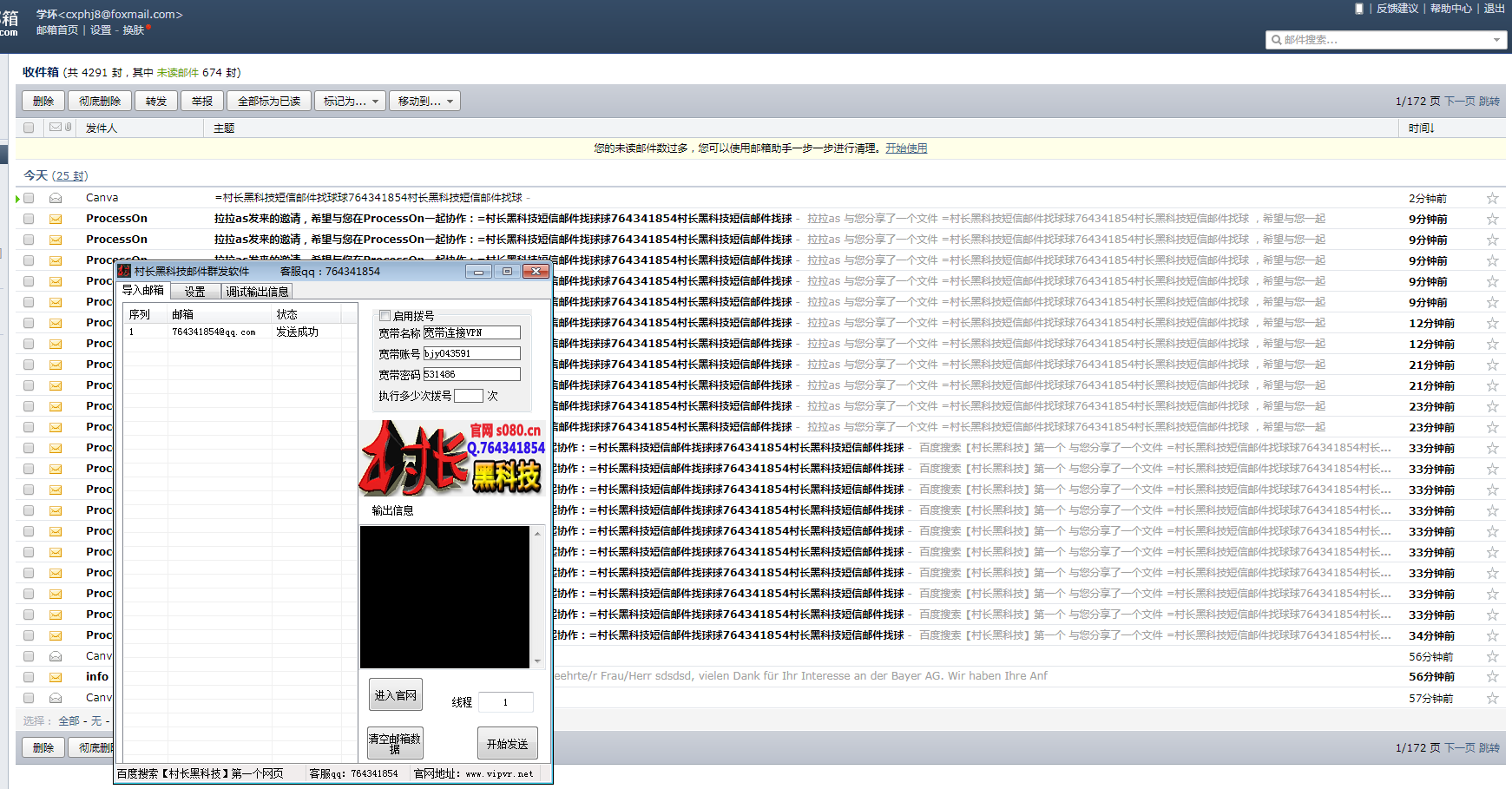Star the email received 34分钟前
Screen dimensions: 1512x789
coord(1492,635)
